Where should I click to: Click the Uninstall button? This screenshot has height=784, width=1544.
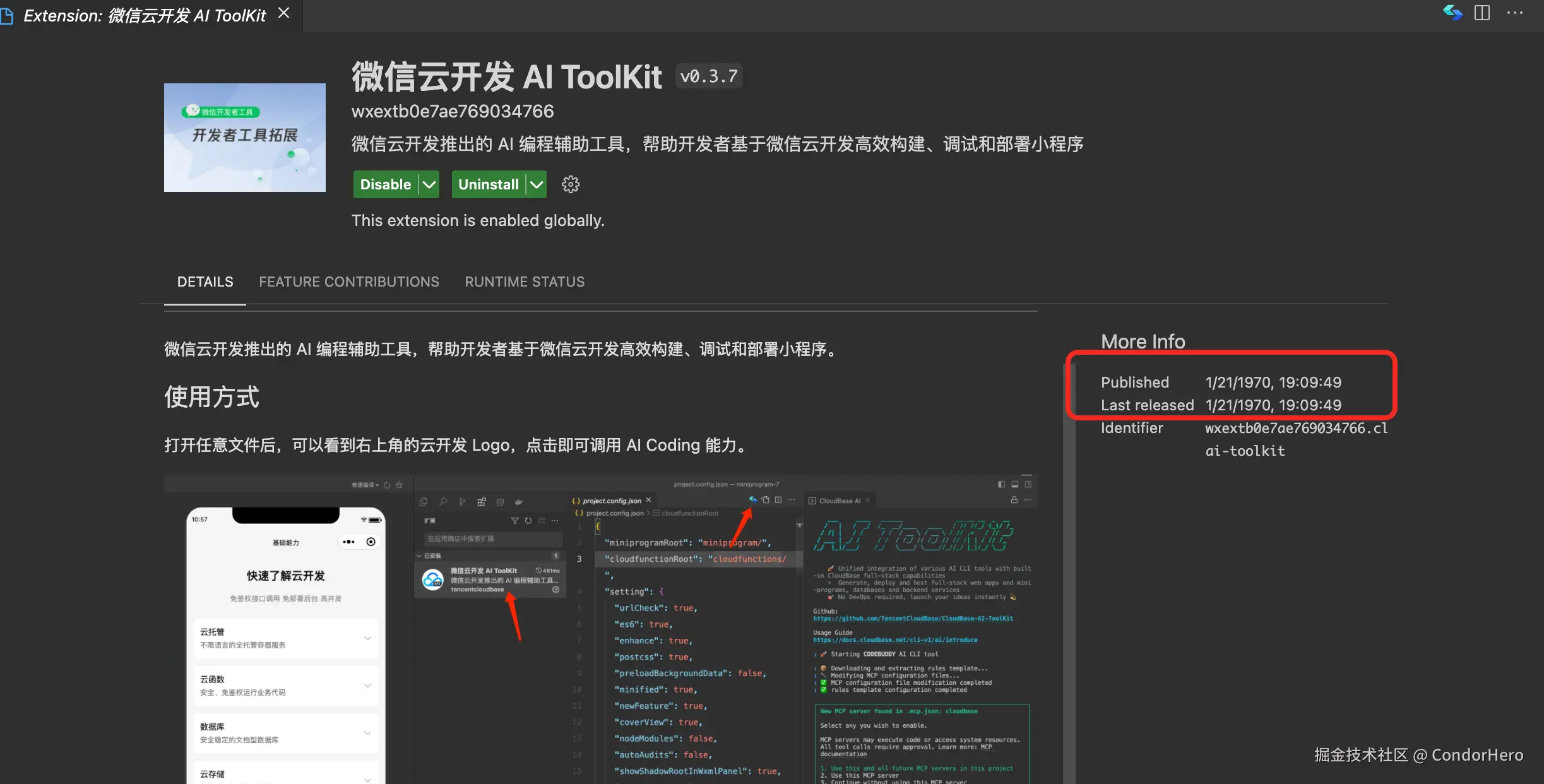pyautogui.click(x=489, y=184)
